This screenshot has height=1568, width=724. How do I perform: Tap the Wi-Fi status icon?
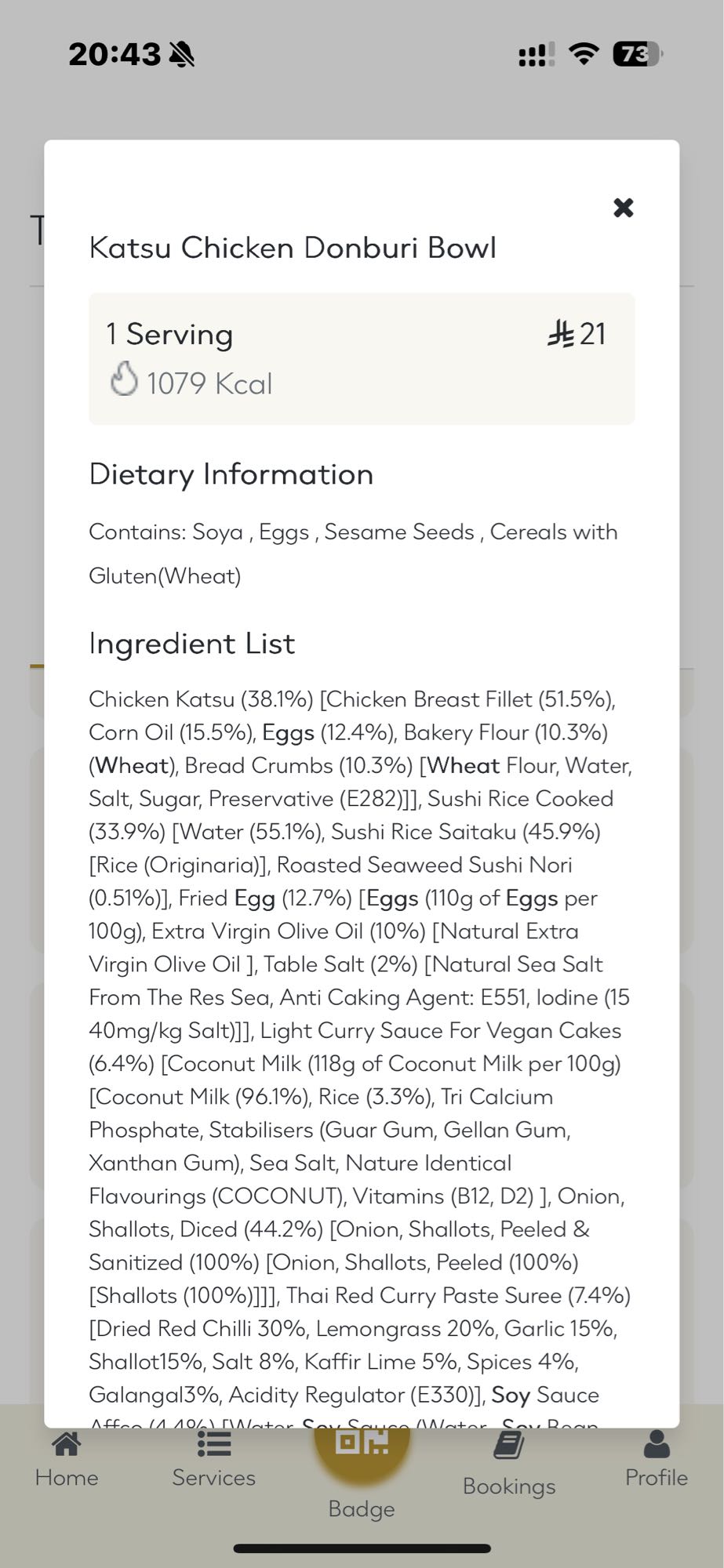click(x=583, y=53)
